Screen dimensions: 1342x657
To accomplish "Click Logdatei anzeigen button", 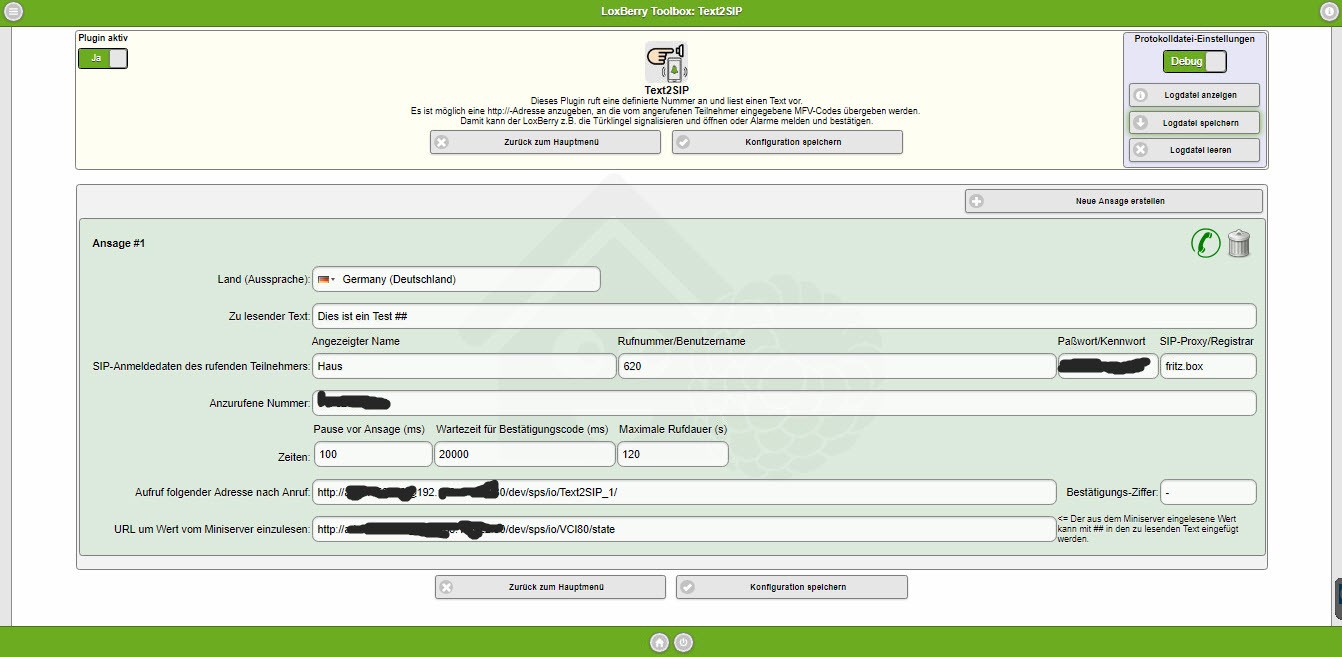I will 1194,95.
